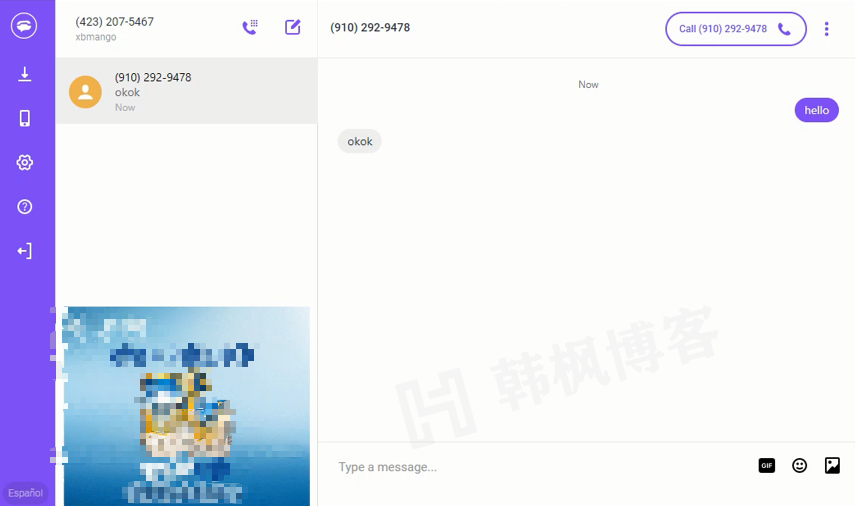Click the Type a message input field

tap(540, 467)
